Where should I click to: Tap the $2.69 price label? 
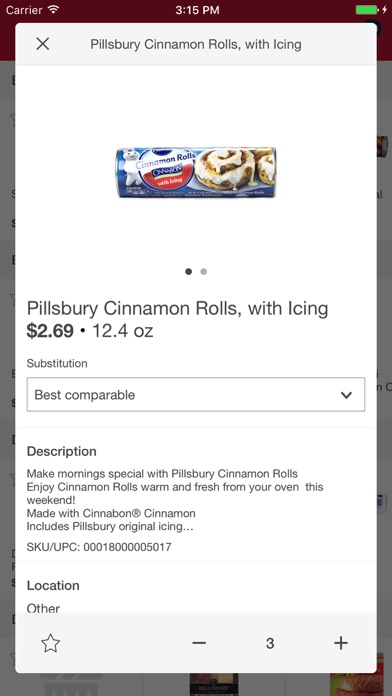coord(50,331)
